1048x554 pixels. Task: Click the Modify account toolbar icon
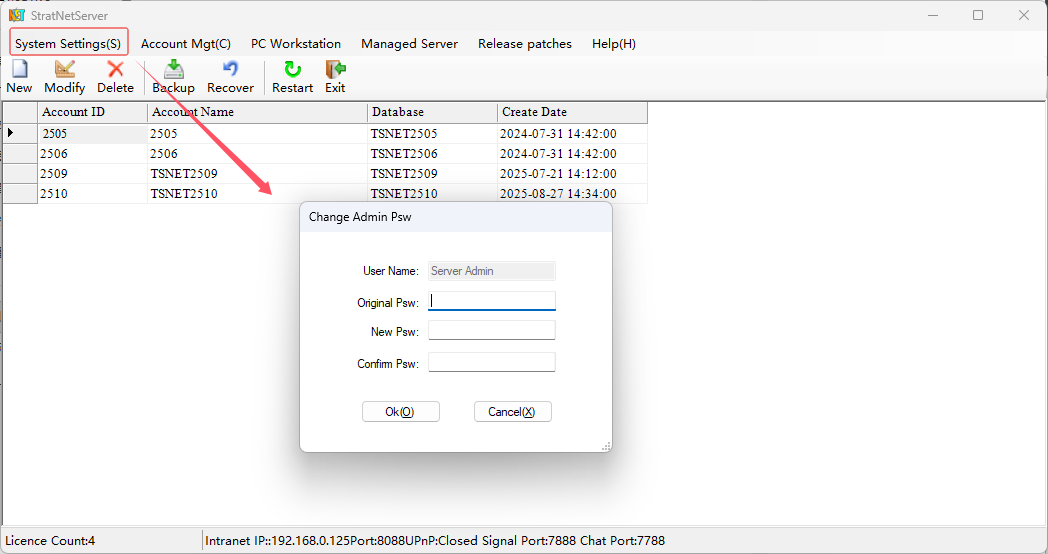(65, 69)
